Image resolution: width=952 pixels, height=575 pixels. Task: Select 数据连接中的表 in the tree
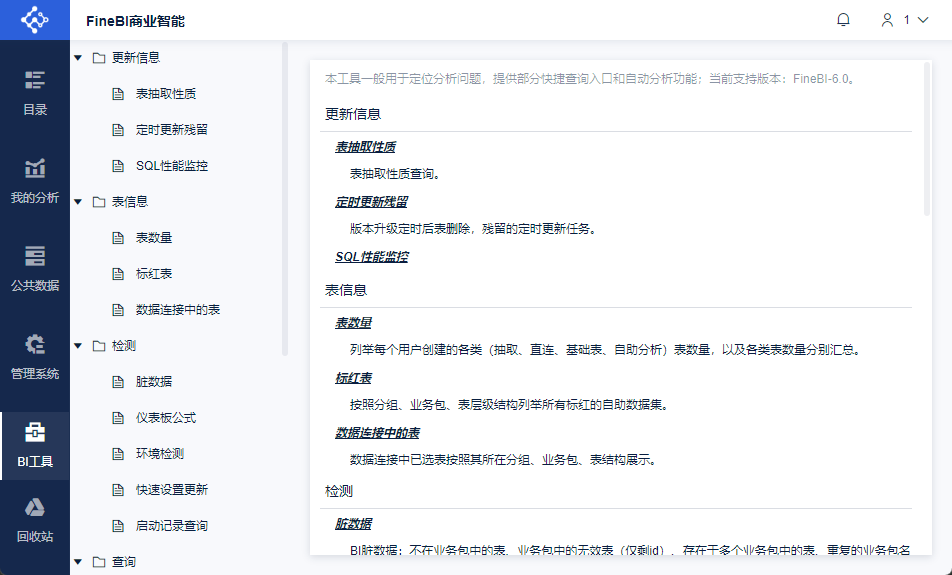178,310
